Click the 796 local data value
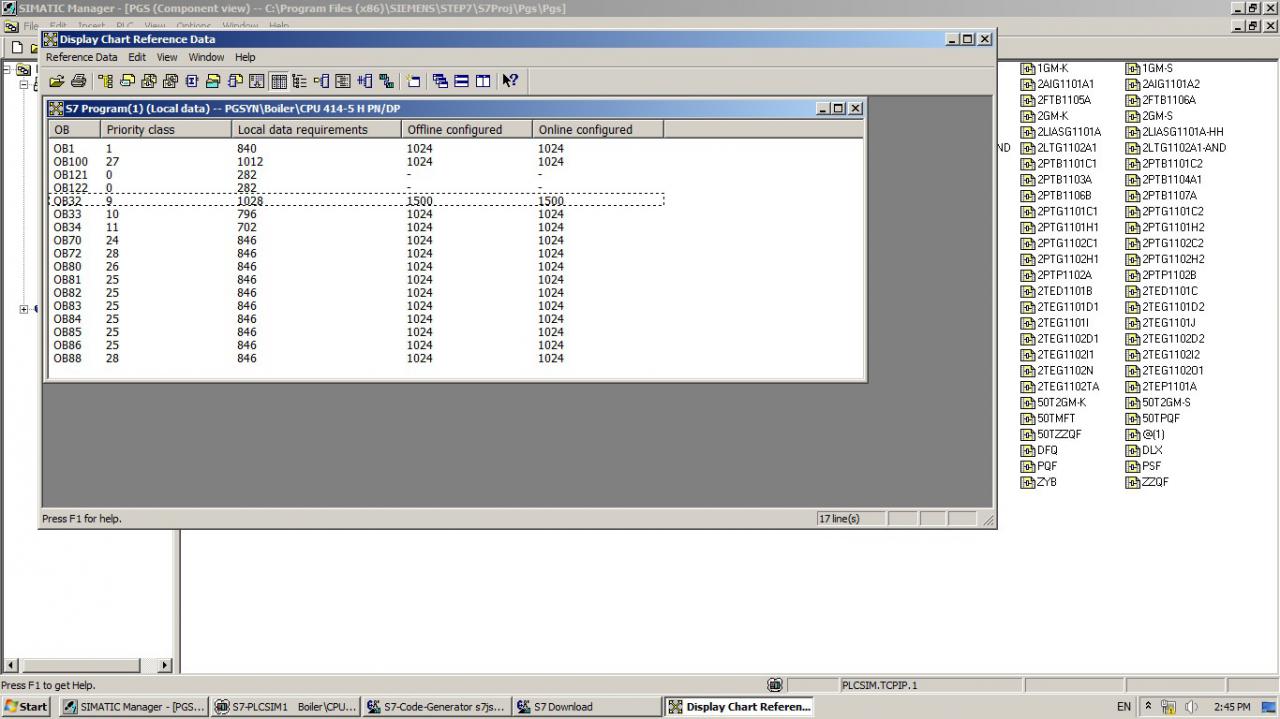The height and width of the screenshot is (719, 1280). pos(247,214)
